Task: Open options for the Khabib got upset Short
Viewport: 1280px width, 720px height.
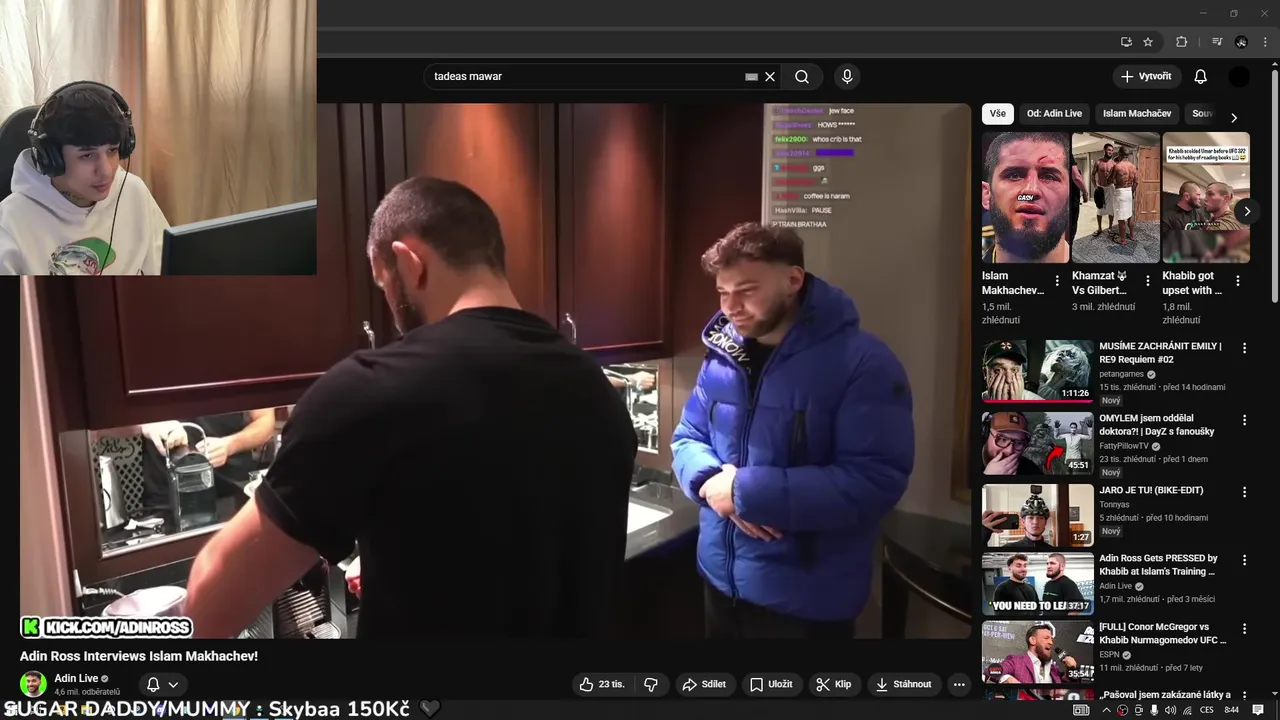Action: coord(1238,282)
